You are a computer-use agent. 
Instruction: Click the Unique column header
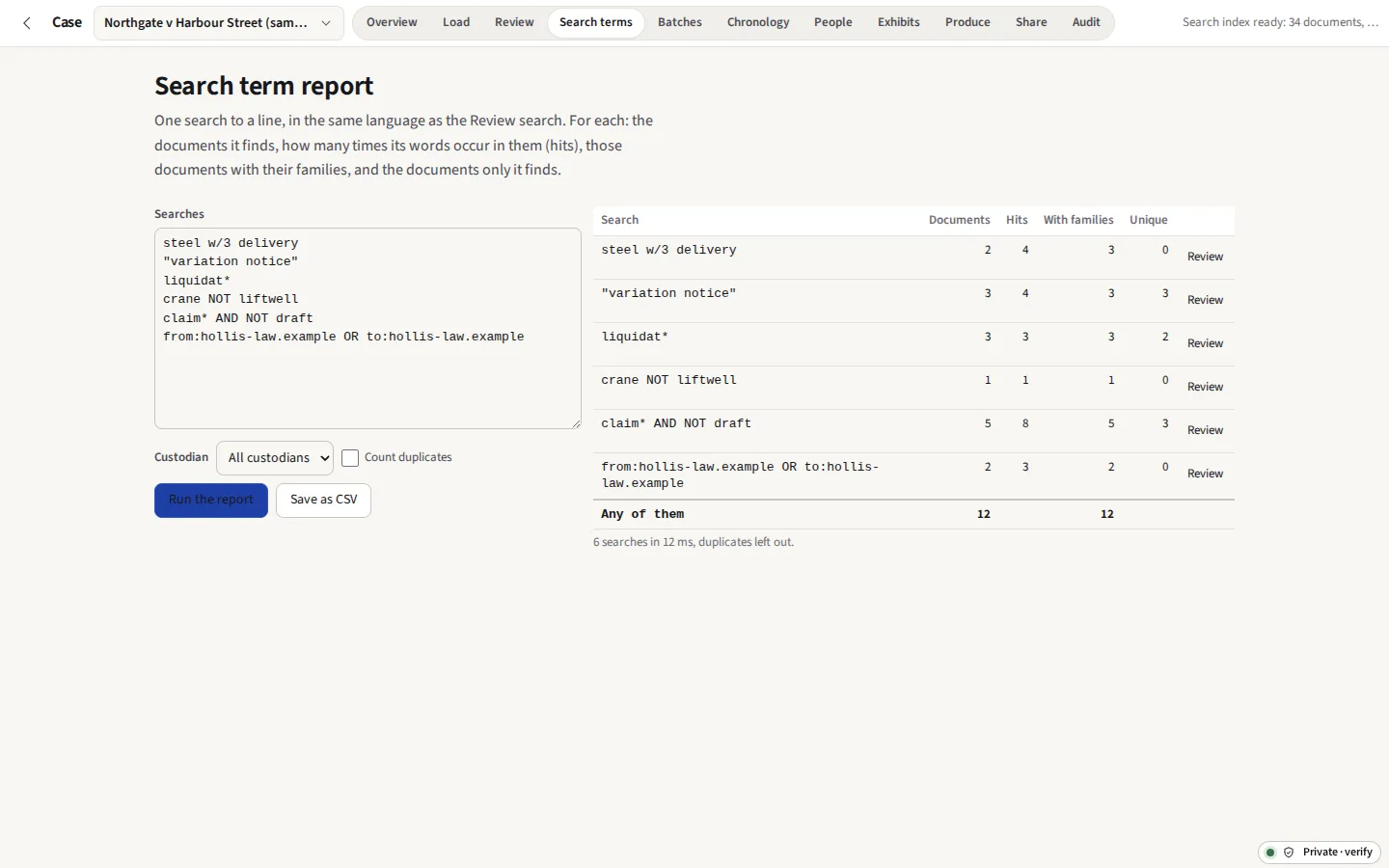(1148, 220)
